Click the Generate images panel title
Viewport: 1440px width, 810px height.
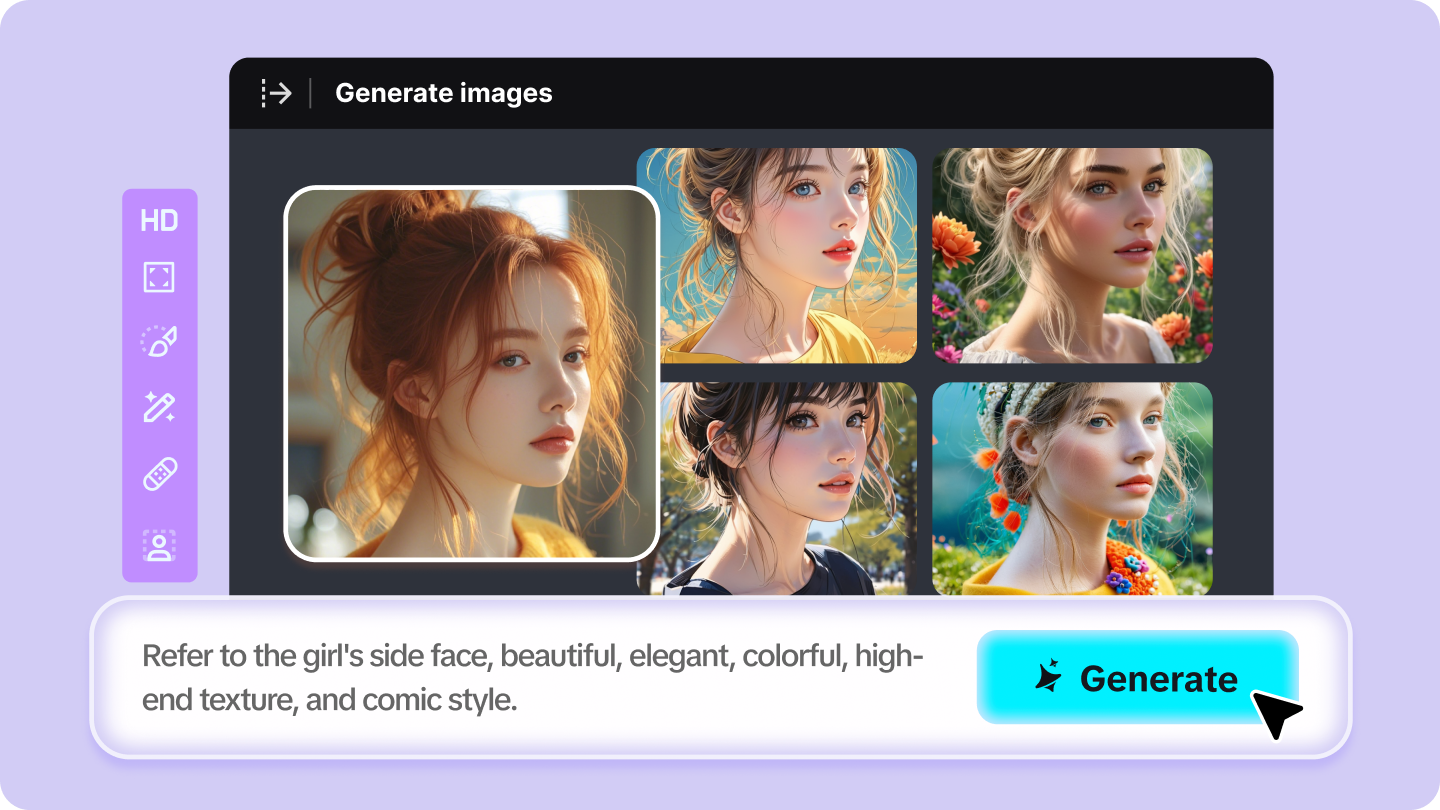coord(444,93)
